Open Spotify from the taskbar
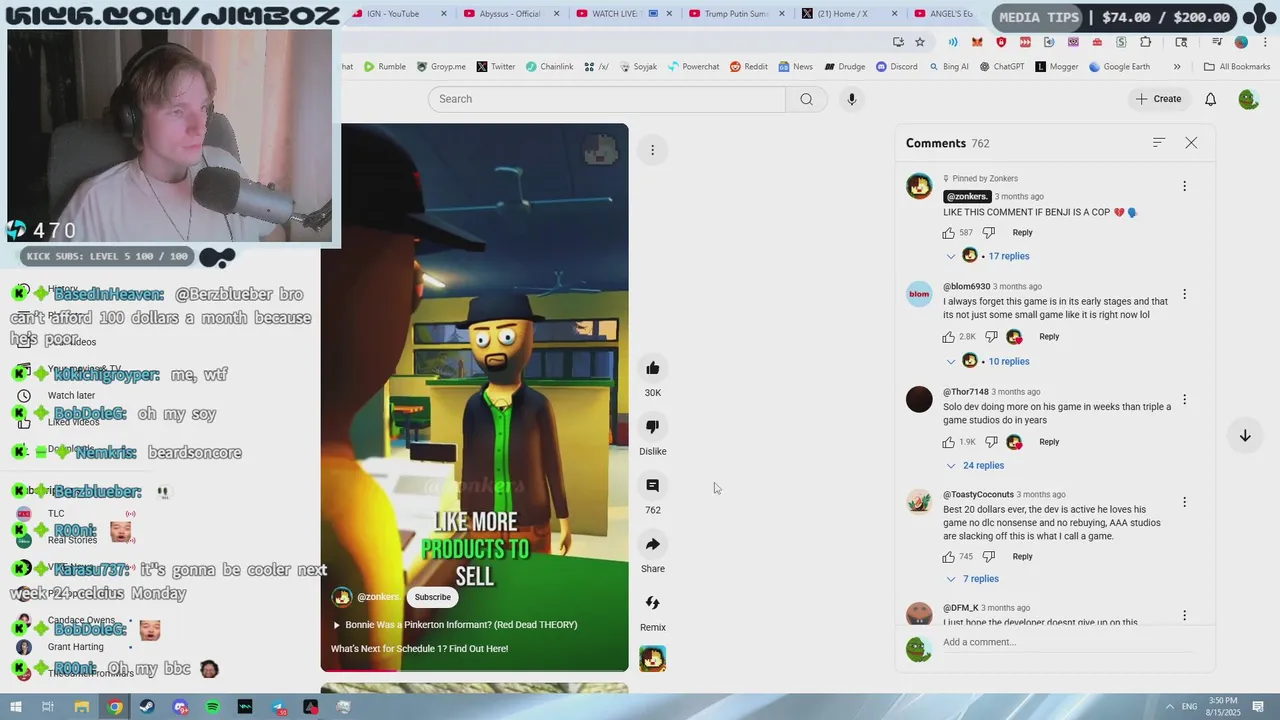The width and height of the screenshot is (1280, 720). pyautogui.click(x=212, y=707)
